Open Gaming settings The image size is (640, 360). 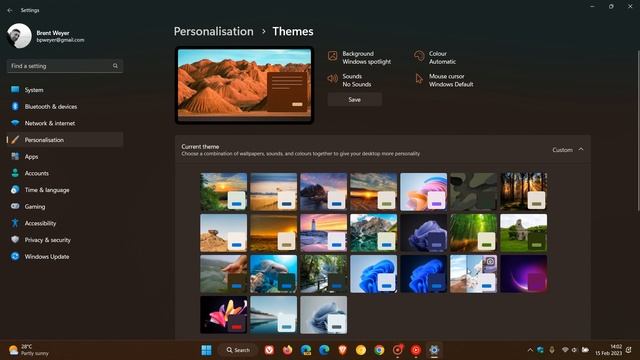click(64, 207)
